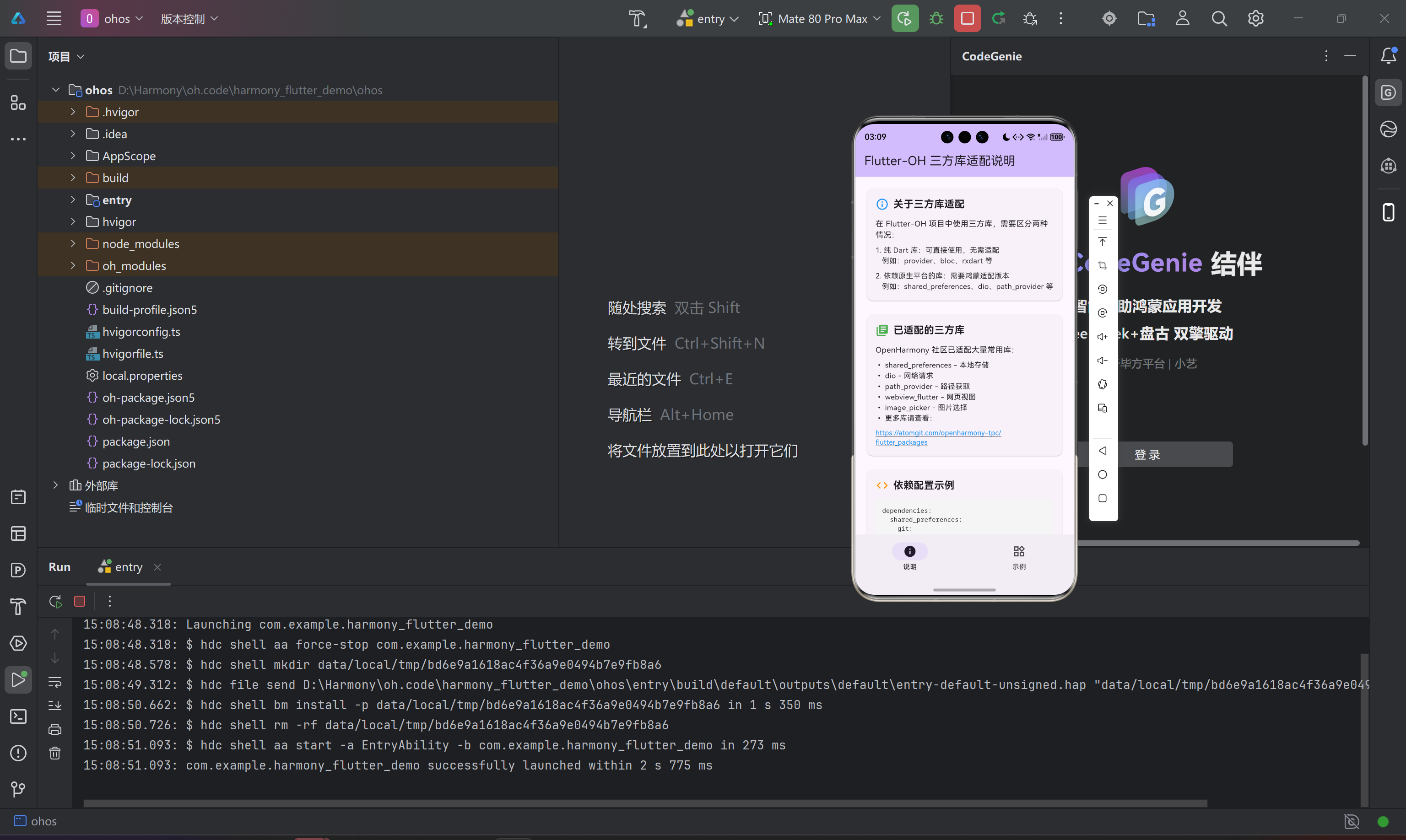Viewport: 1406px width, 840px height.
Task: Stop the running app with red square
Action: (967, 19)
